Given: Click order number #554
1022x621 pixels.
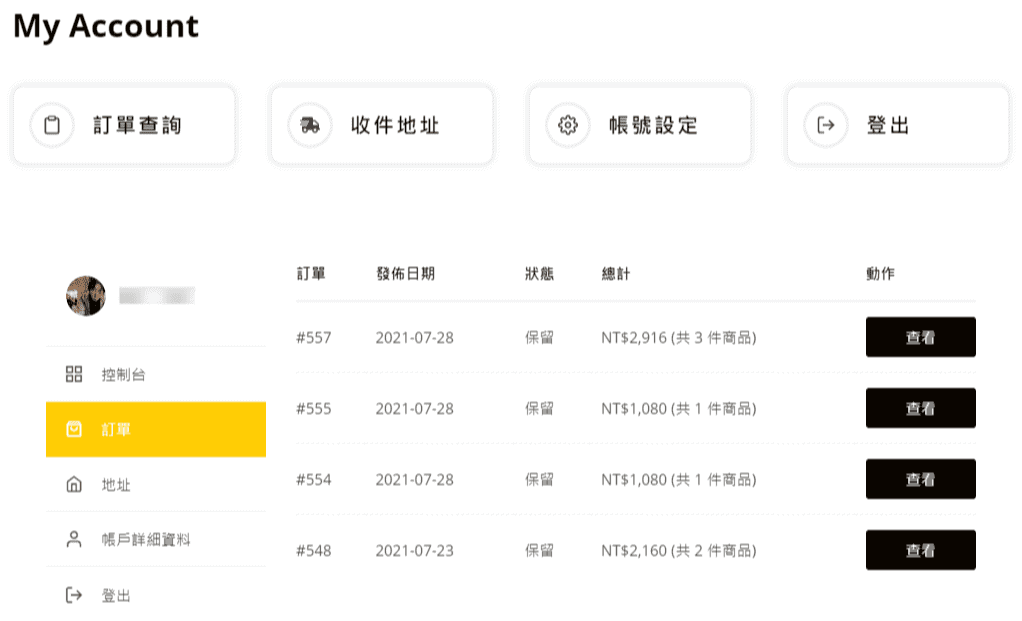Looking at the screenshot, I should point(314,480).
